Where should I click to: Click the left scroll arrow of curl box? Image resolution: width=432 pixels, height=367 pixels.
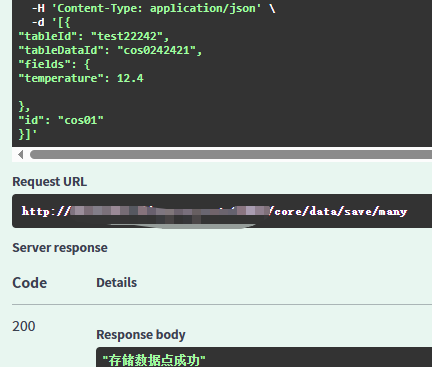pos(20,155)
